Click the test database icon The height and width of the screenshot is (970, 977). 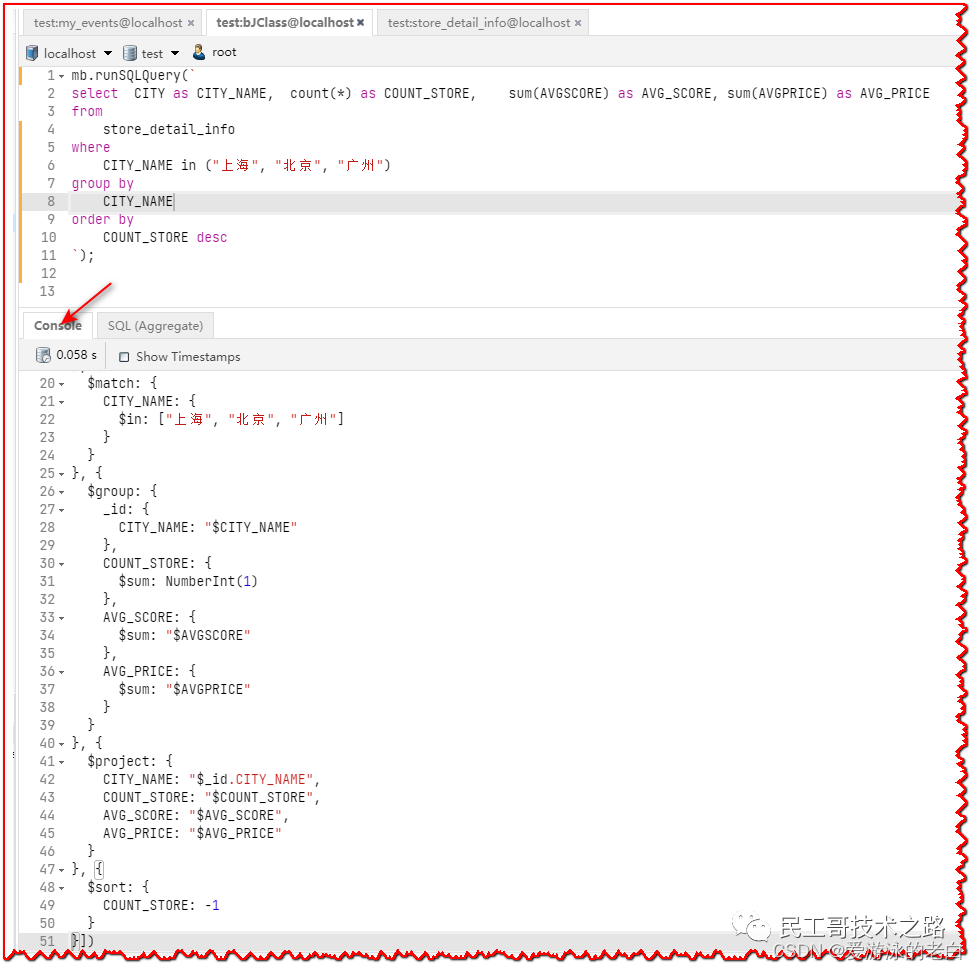tap(130, 53)
